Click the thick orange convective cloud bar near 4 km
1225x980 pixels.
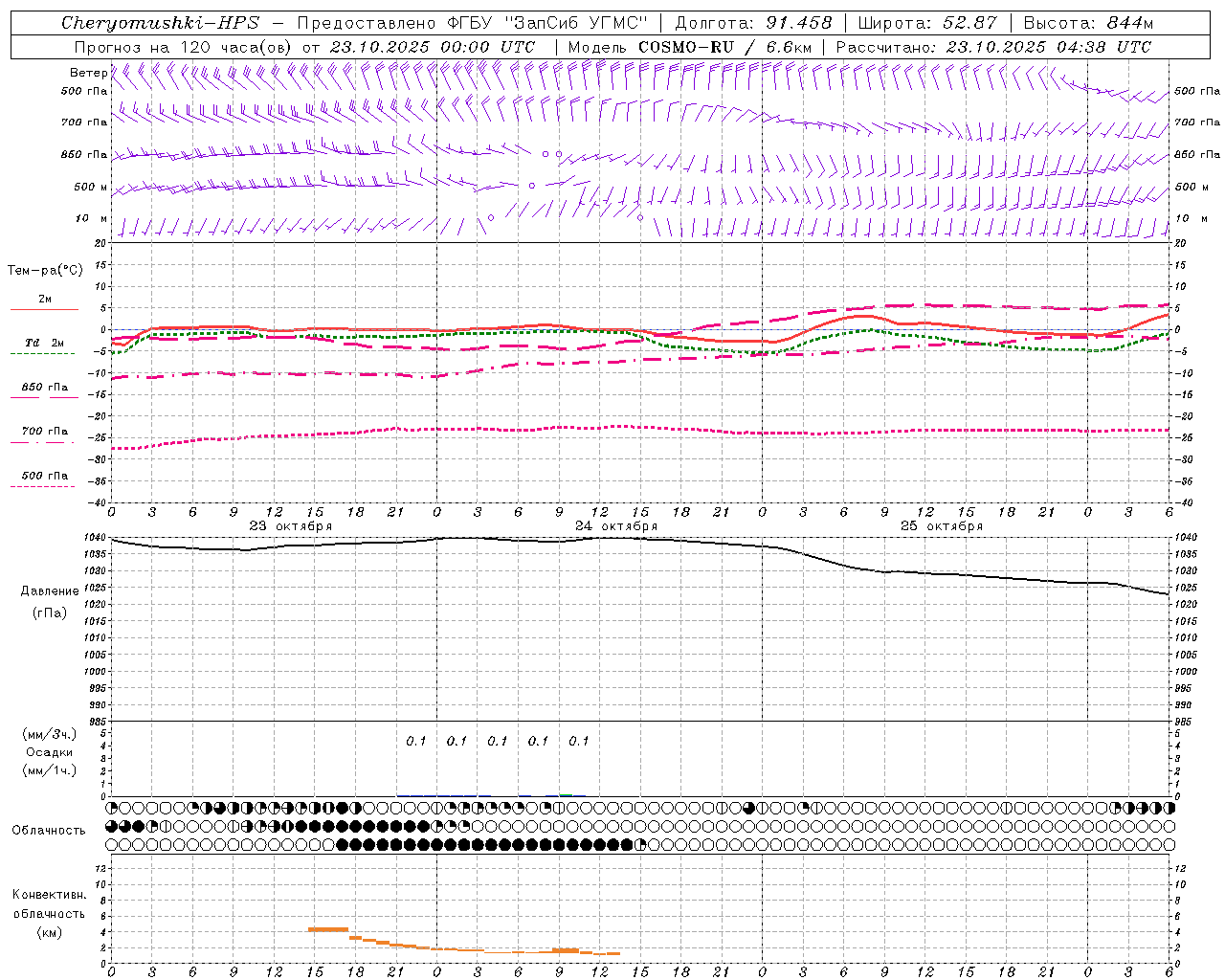coord(328,929)
